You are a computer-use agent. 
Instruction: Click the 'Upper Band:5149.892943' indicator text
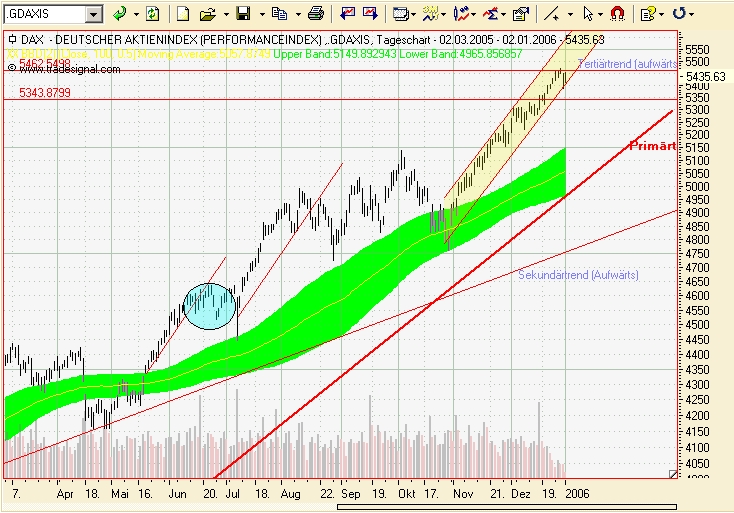tap(335, 54)
